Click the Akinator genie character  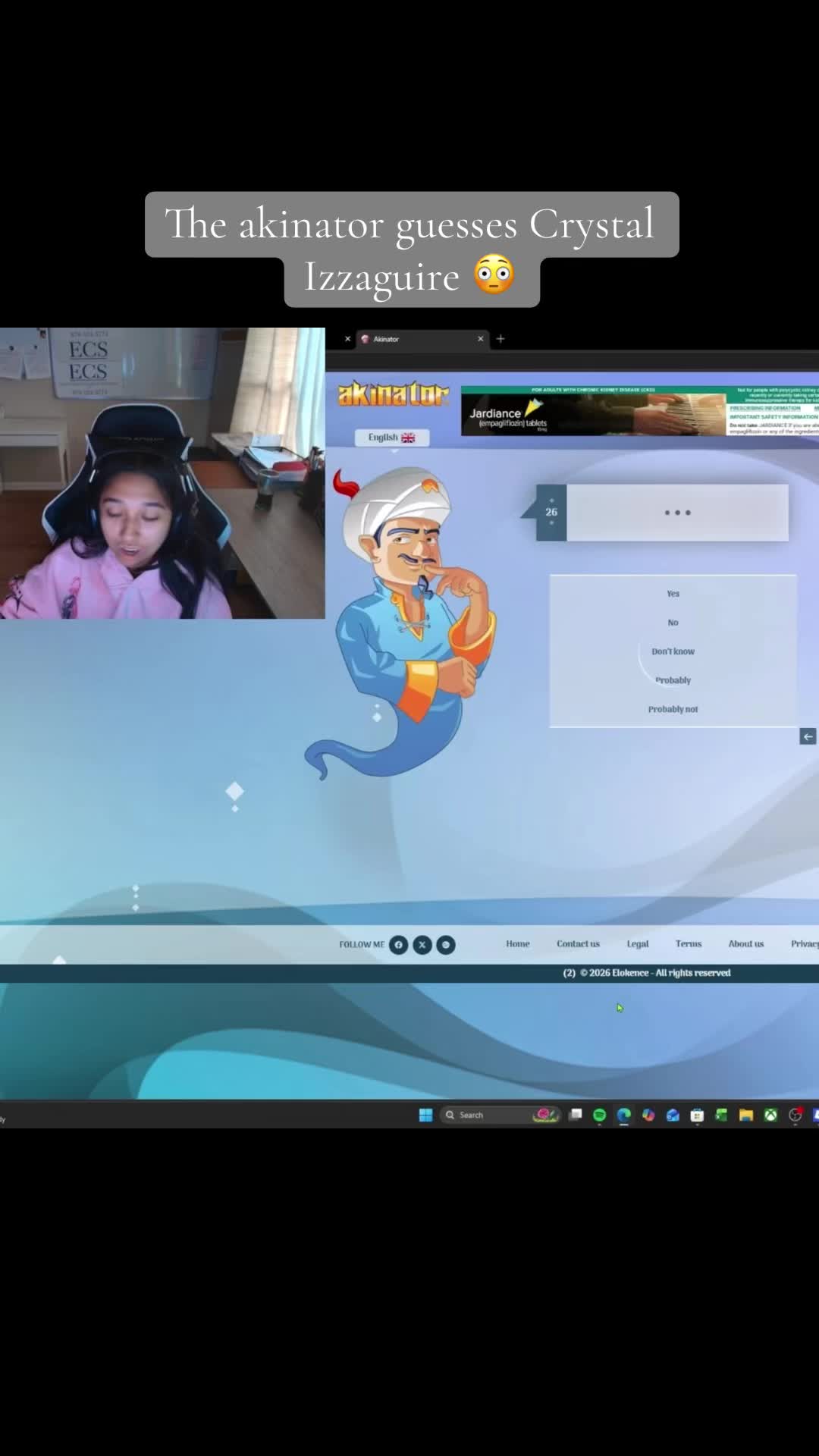402,622
